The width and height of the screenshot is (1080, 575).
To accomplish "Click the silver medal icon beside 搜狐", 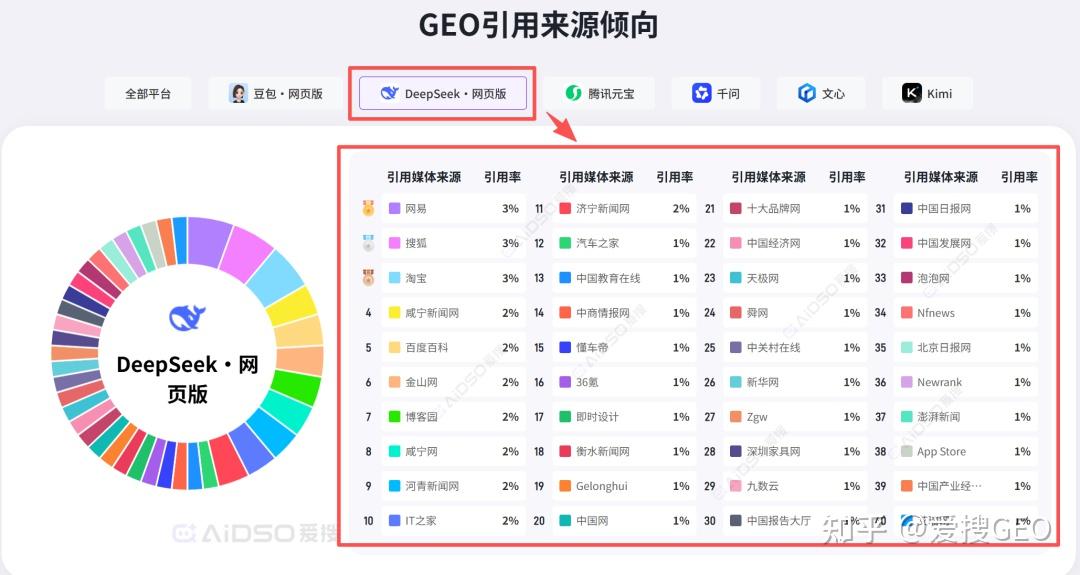I will click(x=368, y=242).
